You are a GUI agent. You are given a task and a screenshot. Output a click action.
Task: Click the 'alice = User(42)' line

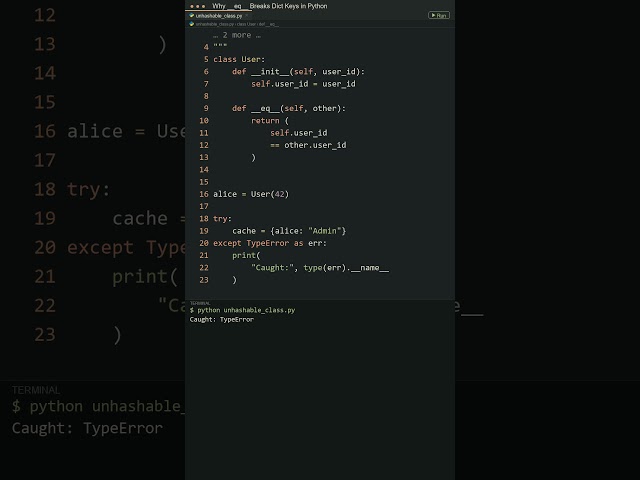pyautogui.click(x=251, y=194)
